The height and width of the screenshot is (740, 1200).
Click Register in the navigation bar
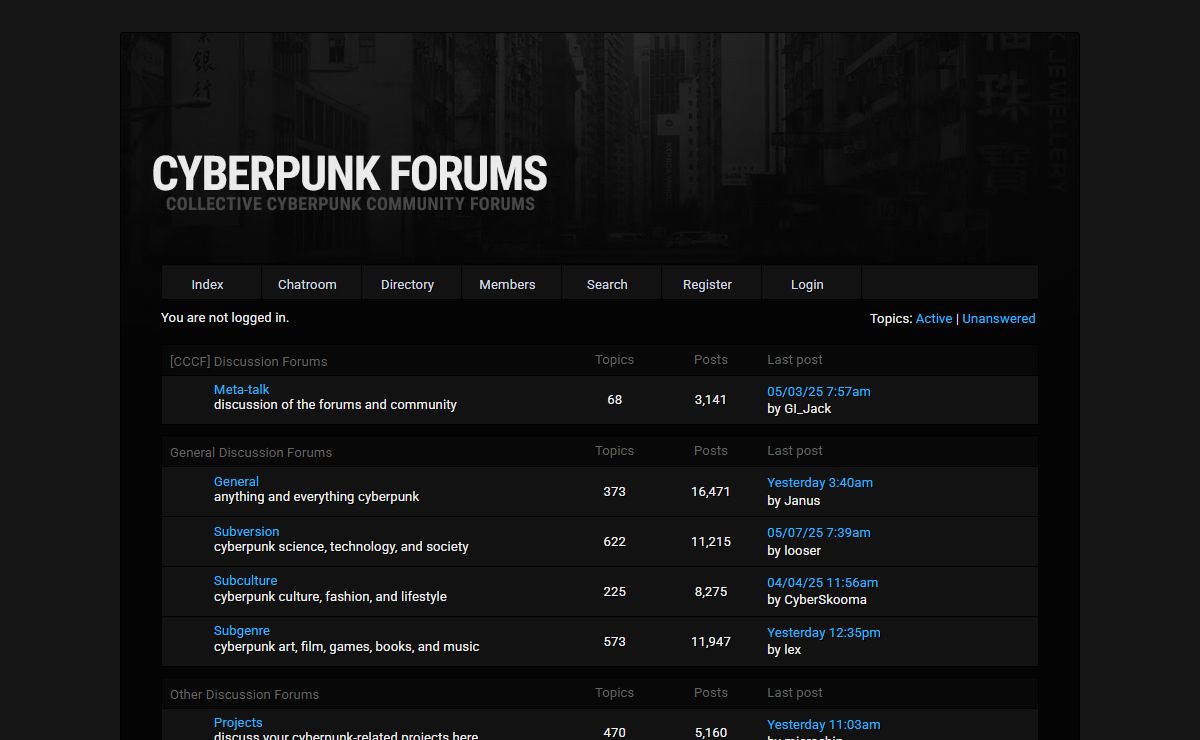tap(707, 284)
